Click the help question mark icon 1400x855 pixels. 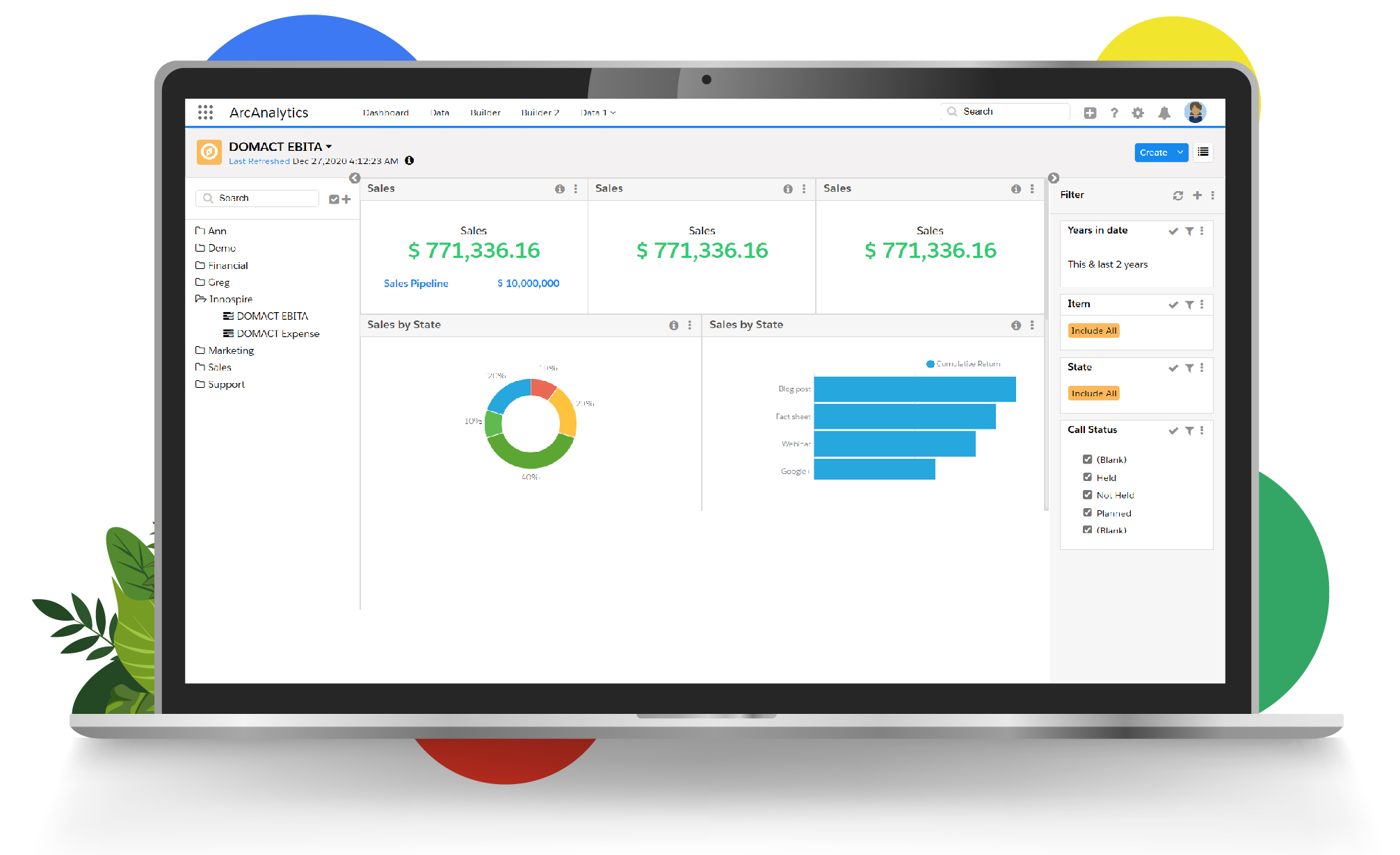pos(1114,113)
